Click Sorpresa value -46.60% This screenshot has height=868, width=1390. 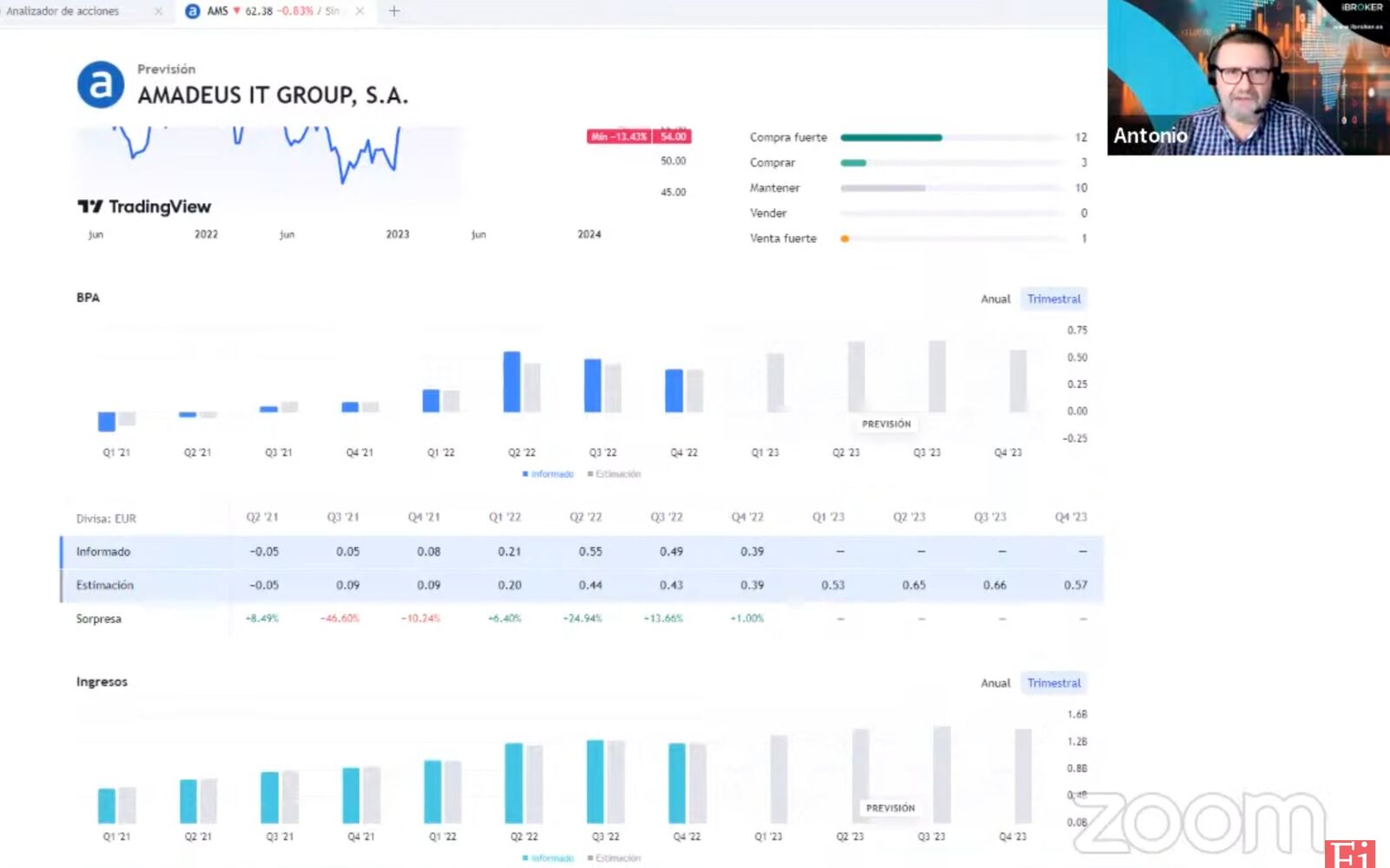tap(339, 618)
